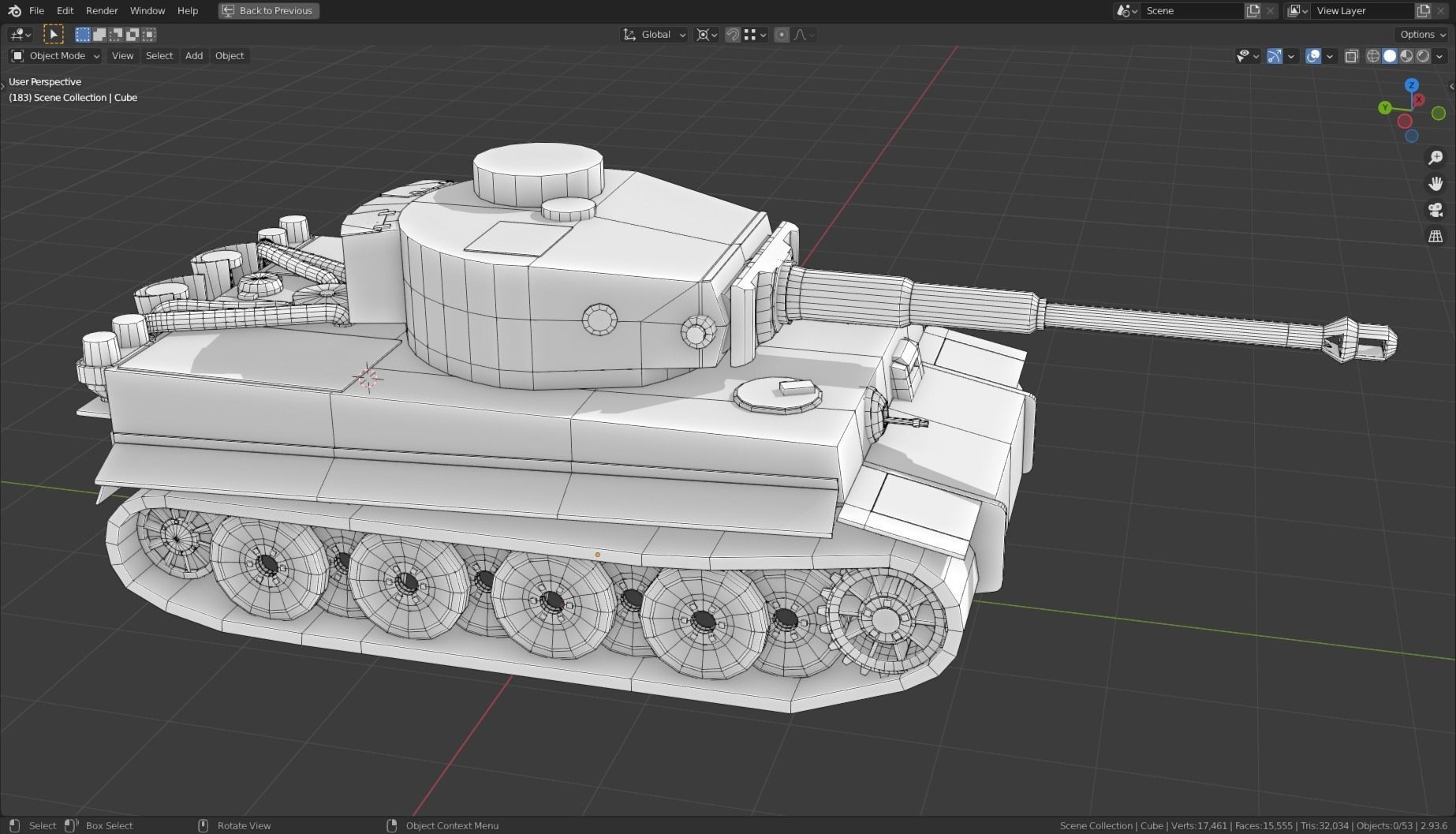The image size is (1456, 834).
Task: Toggle camera view icon
Action: click(x=1435, y=210)
